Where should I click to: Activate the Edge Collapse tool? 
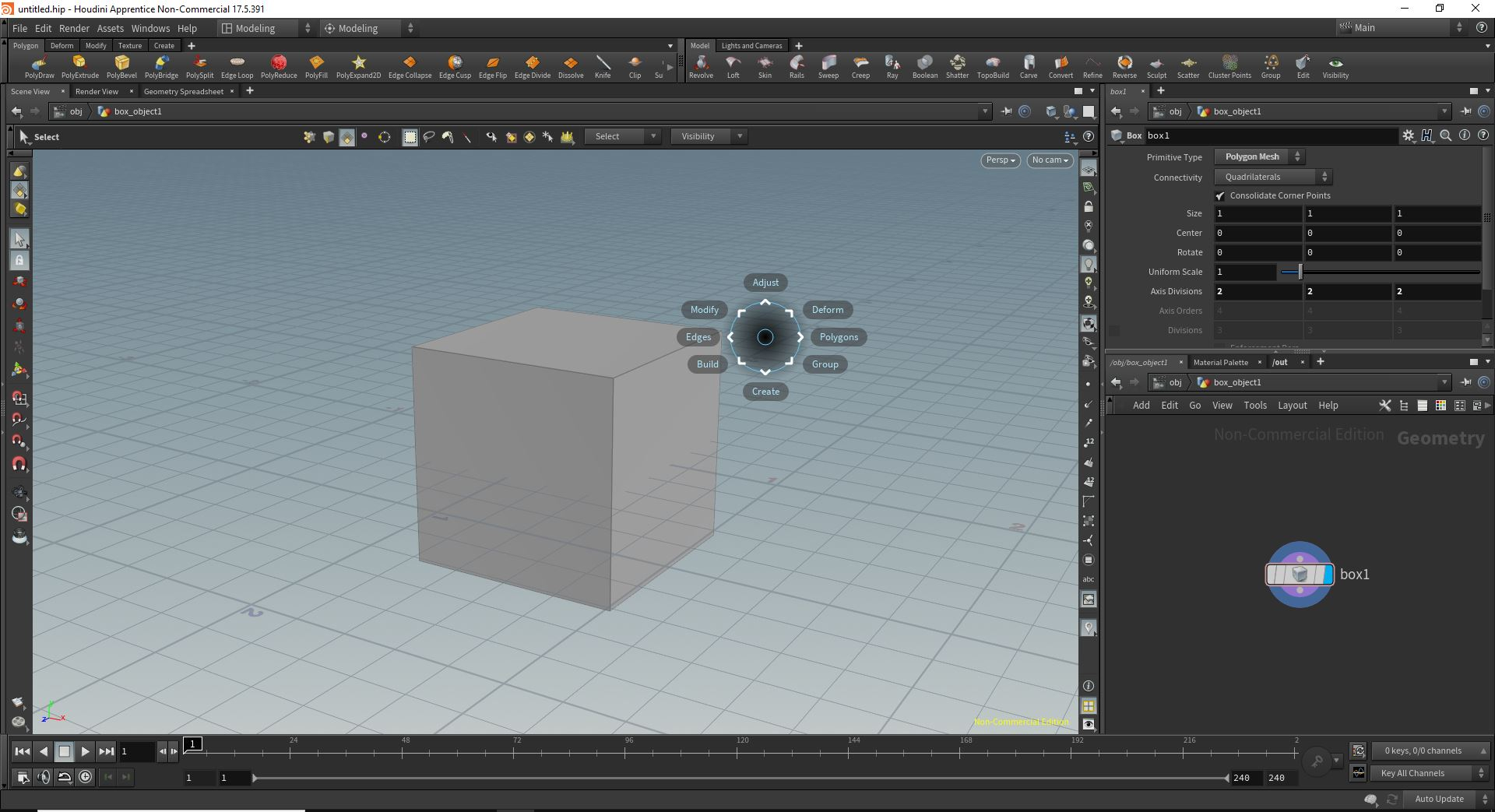pyautogui.click(x=410, y=67)
